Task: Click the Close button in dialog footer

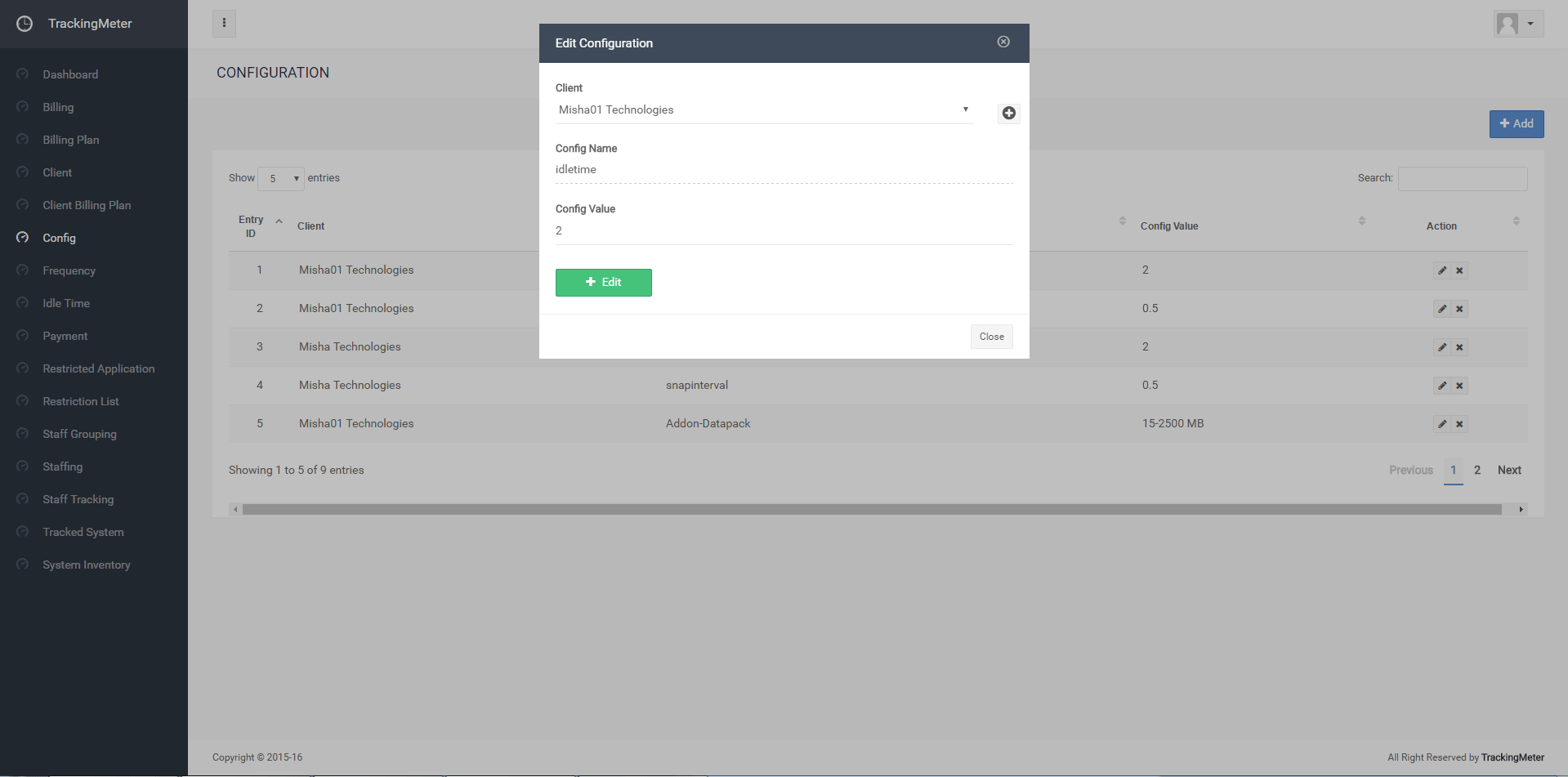Action: (991, 337)
